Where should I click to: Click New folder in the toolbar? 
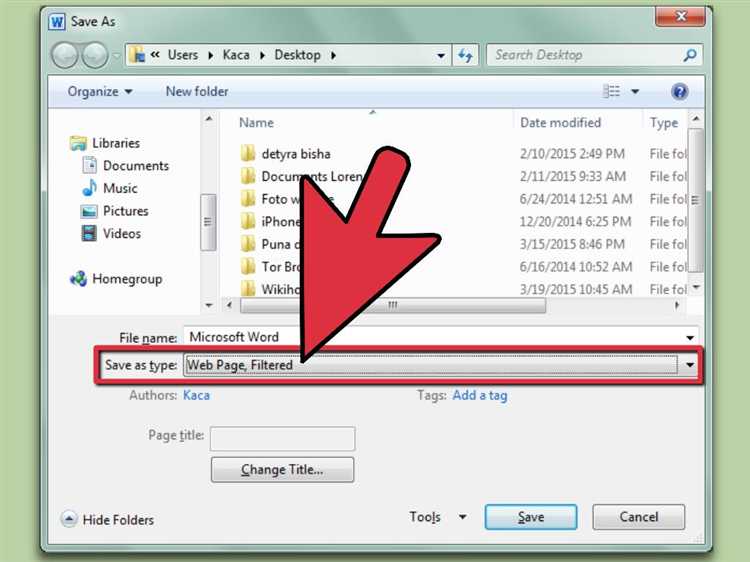tap(197, 91)
